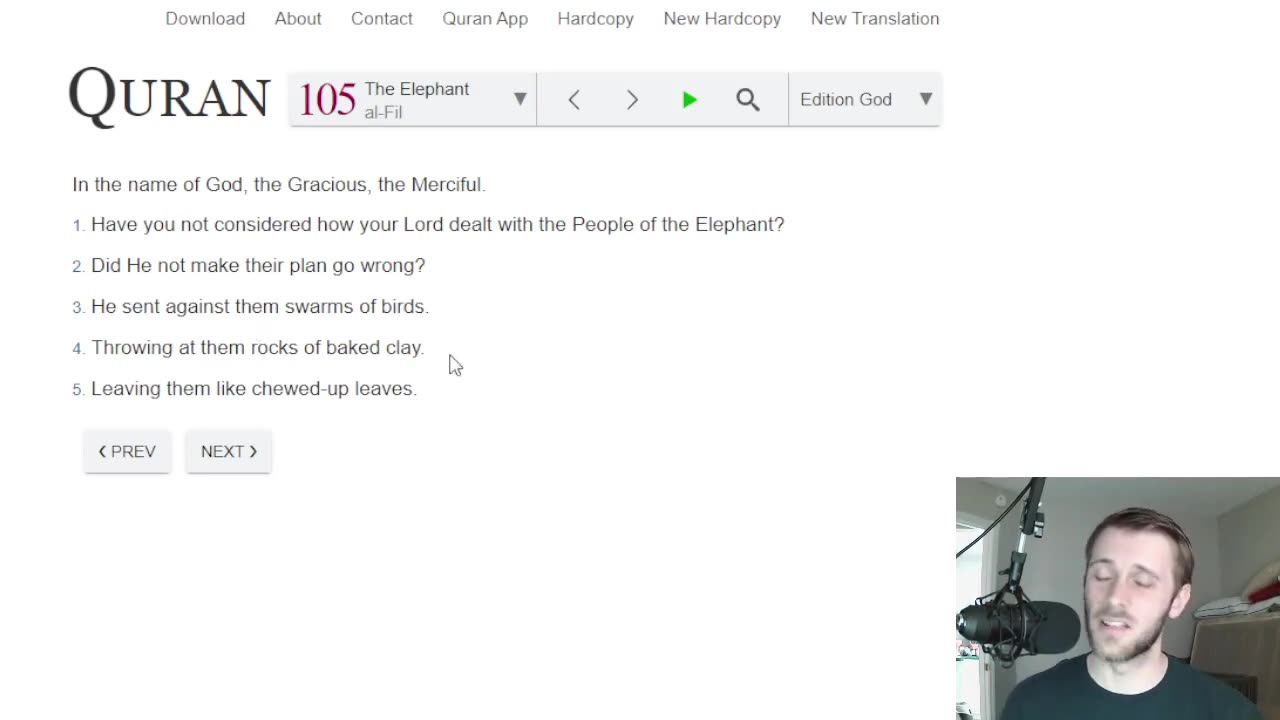
Task: Open the About page link
Action: click(x=298, y=18)
